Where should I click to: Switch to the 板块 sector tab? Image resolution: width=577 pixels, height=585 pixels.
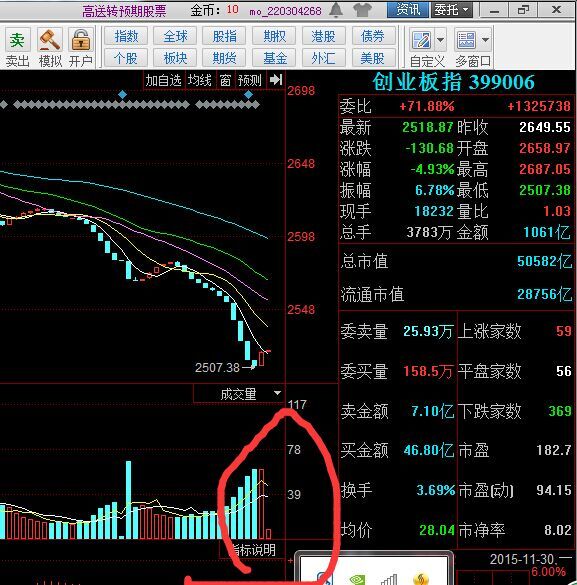coord(175,58)
